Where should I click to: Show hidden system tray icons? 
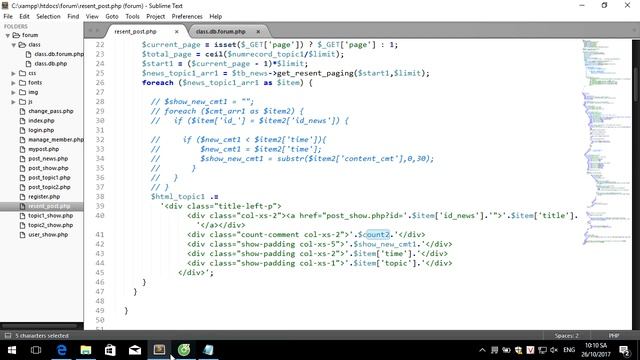tap(482, 350)
